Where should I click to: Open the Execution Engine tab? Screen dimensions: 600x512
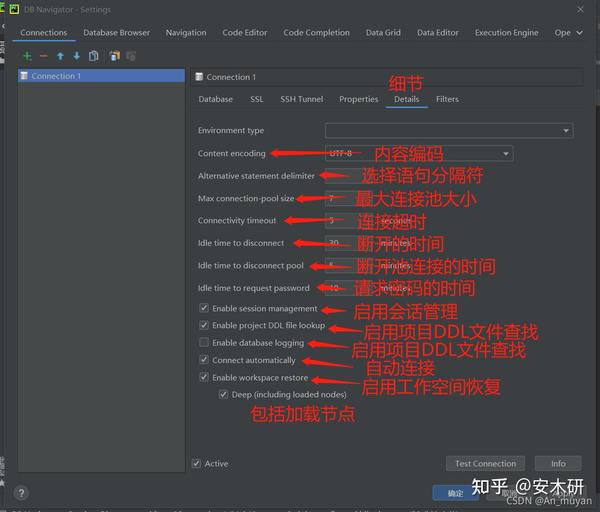click(507, 33)
